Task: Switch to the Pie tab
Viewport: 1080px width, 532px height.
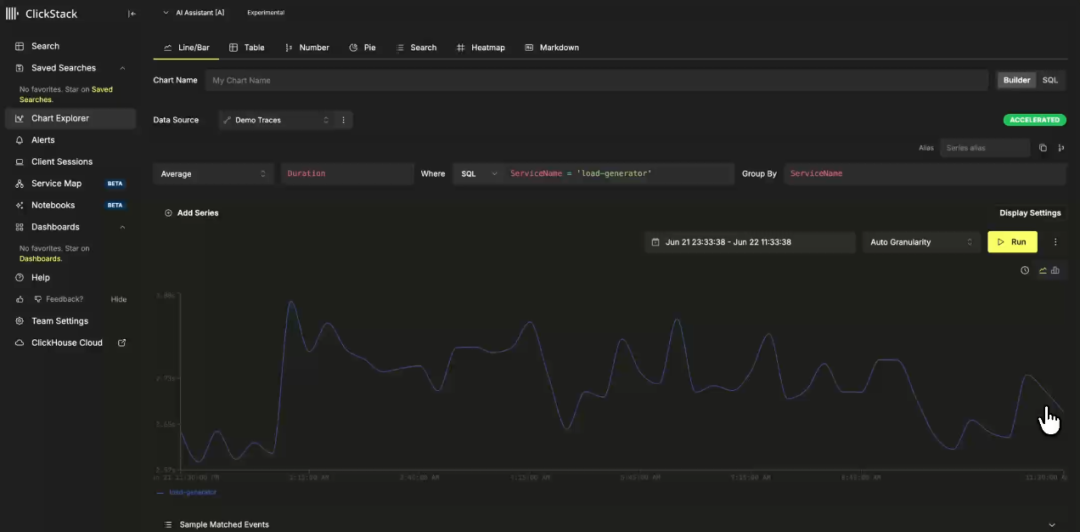Action: click(363, 48)
